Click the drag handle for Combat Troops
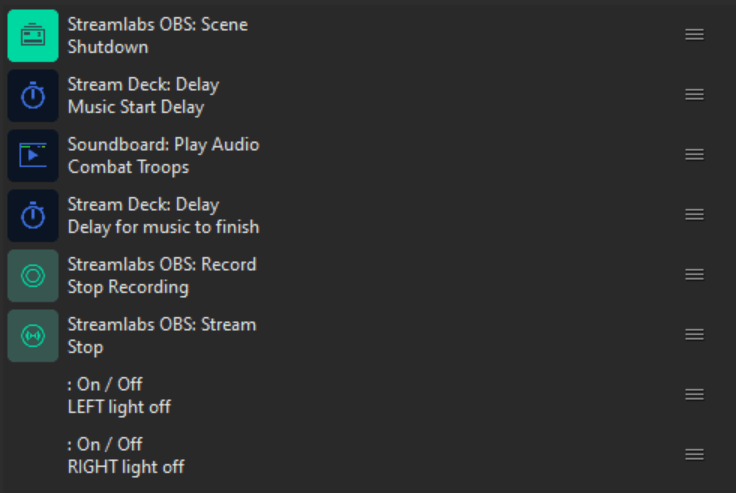Screen dimensions: 736x493 pyautogui.click(x=694, y=155)
